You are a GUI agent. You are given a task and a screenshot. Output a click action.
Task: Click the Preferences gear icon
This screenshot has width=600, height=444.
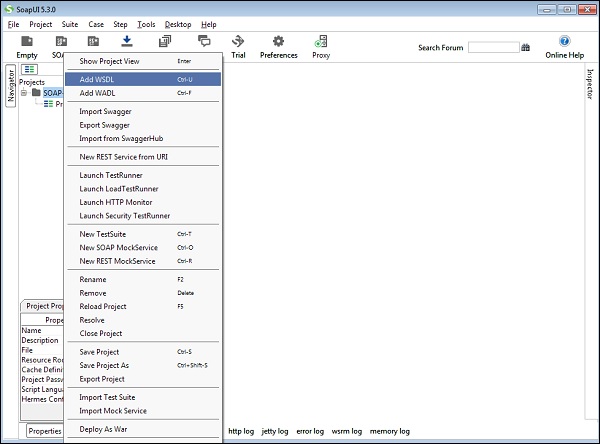coord(278,42)
